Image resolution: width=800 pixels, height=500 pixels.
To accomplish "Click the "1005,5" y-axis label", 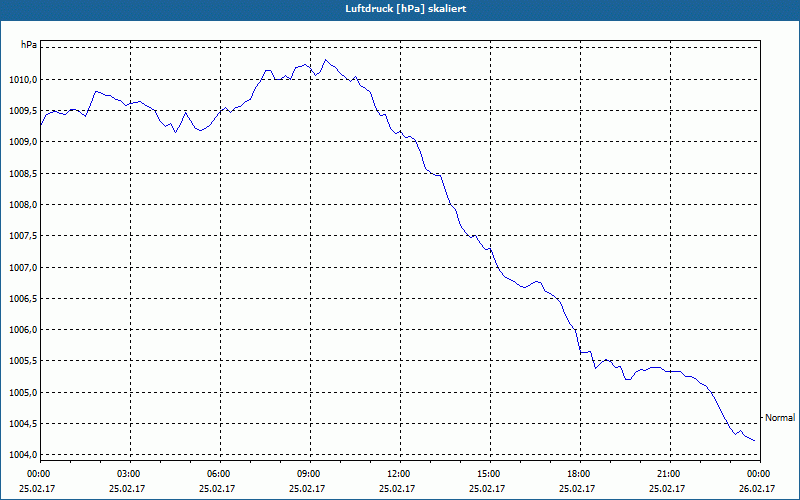I will pos(22,361).
